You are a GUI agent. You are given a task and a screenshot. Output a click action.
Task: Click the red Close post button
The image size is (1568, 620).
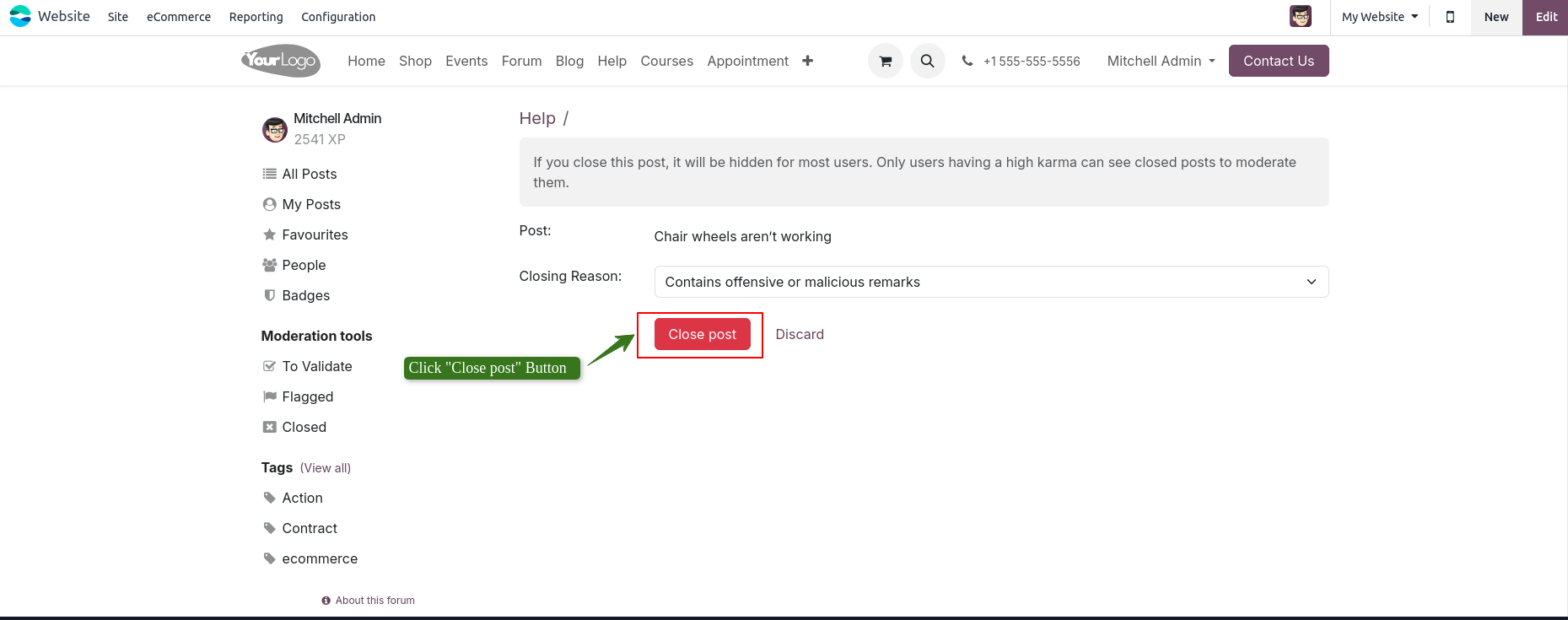tap(702, 335)
